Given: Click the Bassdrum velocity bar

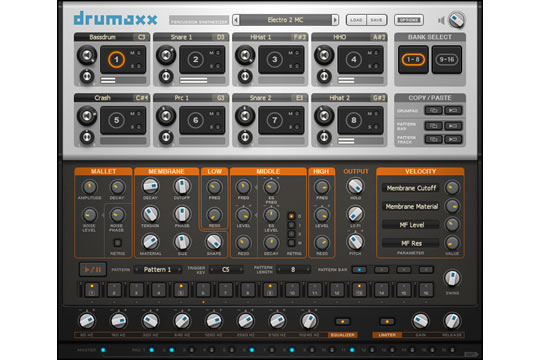Looking at the screenshot, I should (x=123, y=80).
